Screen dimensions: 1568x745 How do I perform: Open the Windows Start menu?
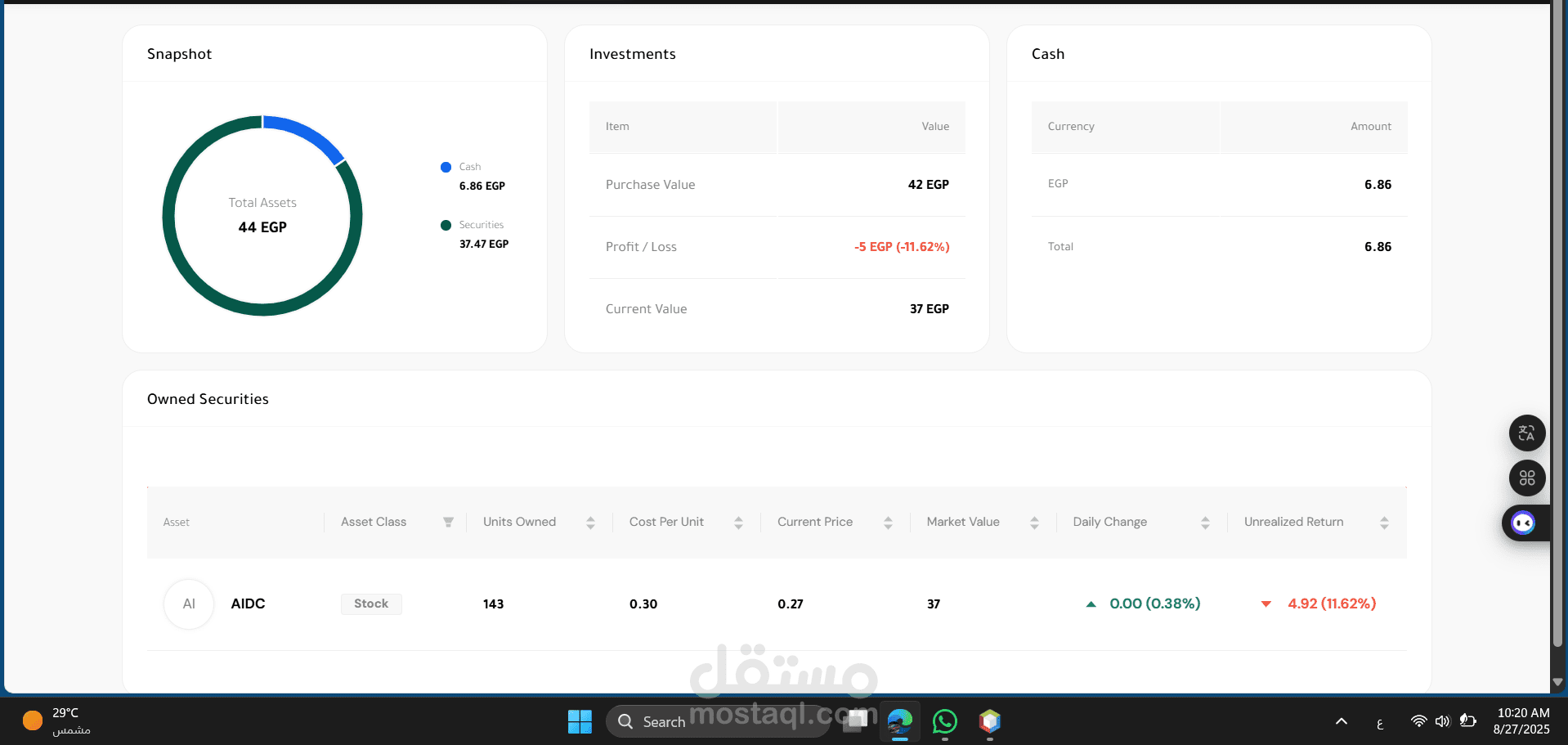(x=580, y=721)
